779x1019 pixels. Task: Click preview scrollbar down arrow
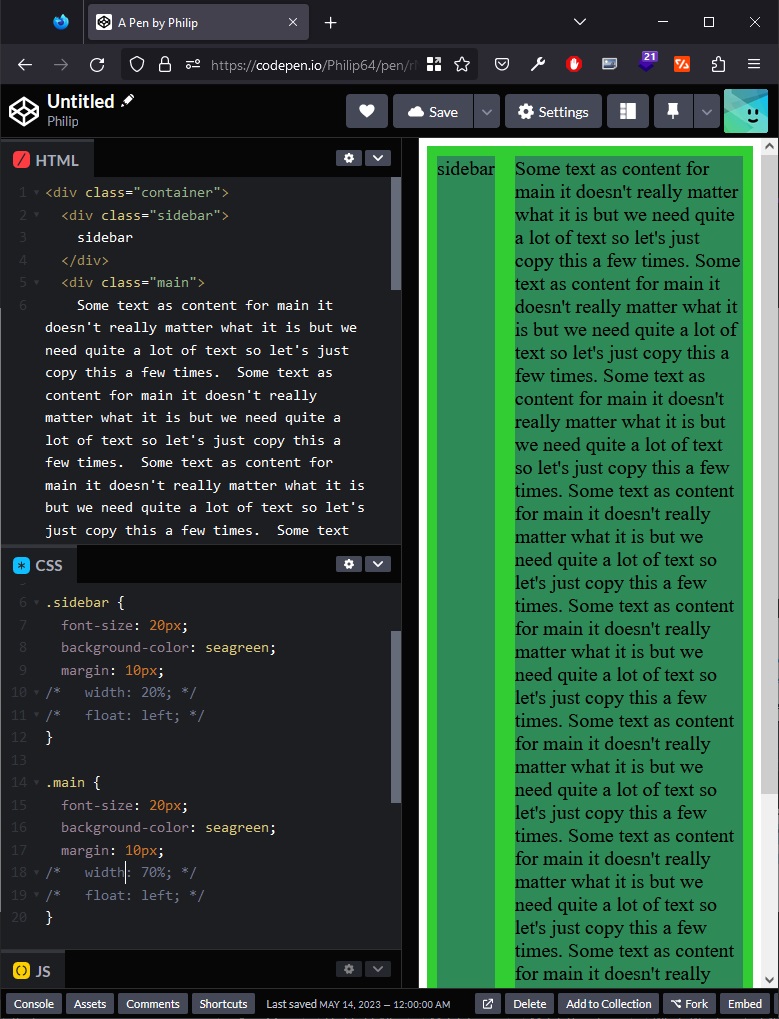(769, 980)
